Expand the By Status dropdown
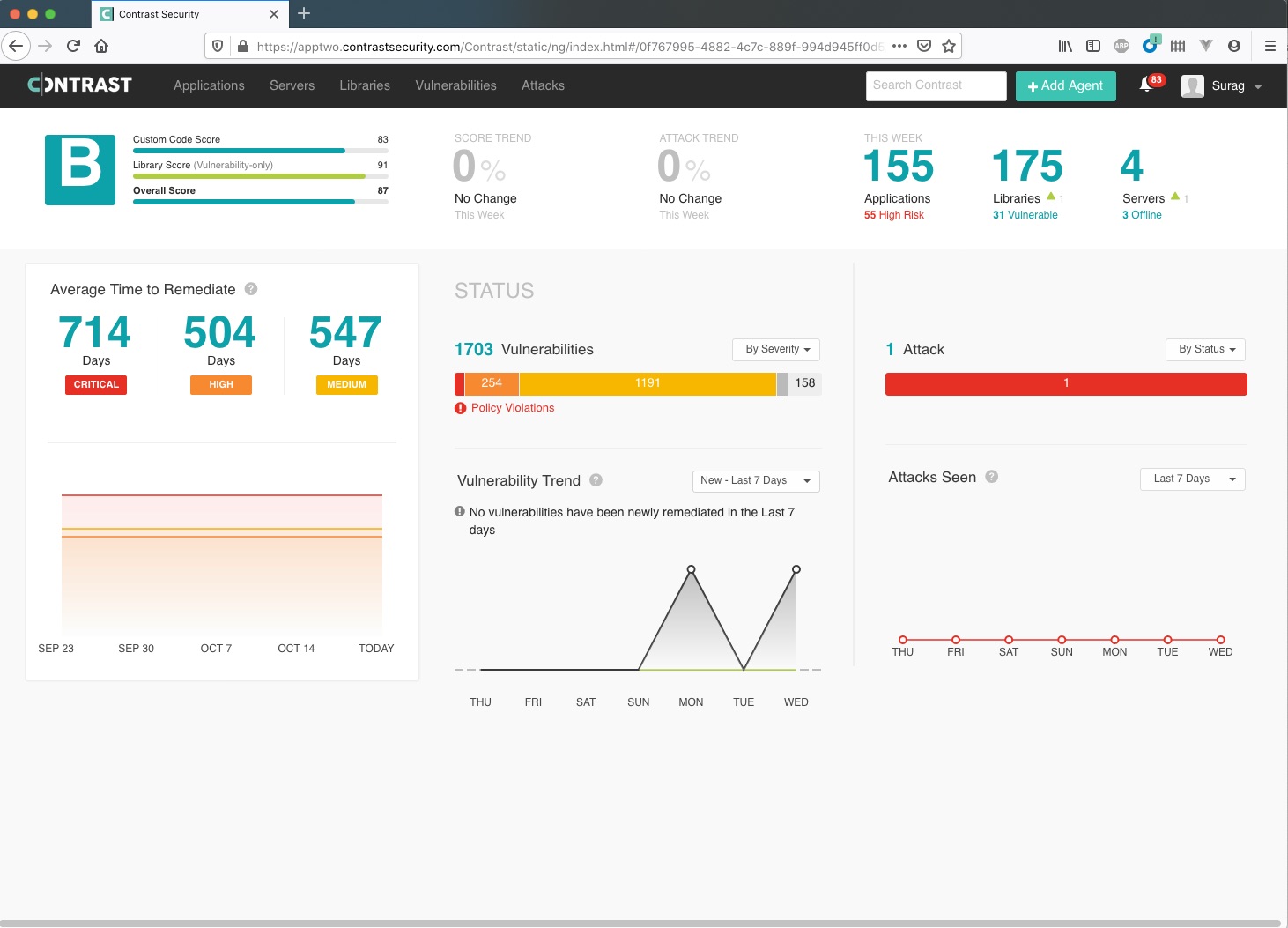This screenshot has width=1288, height=928. click(1205, 349)
